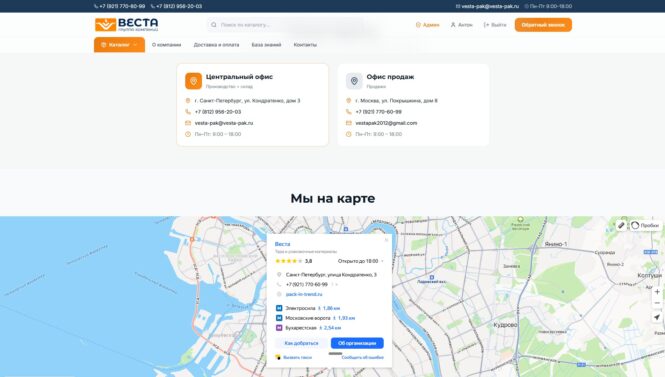Click the phone number in map popup
This screenshot has height=377, width=665.
click(x=307, y=284)
